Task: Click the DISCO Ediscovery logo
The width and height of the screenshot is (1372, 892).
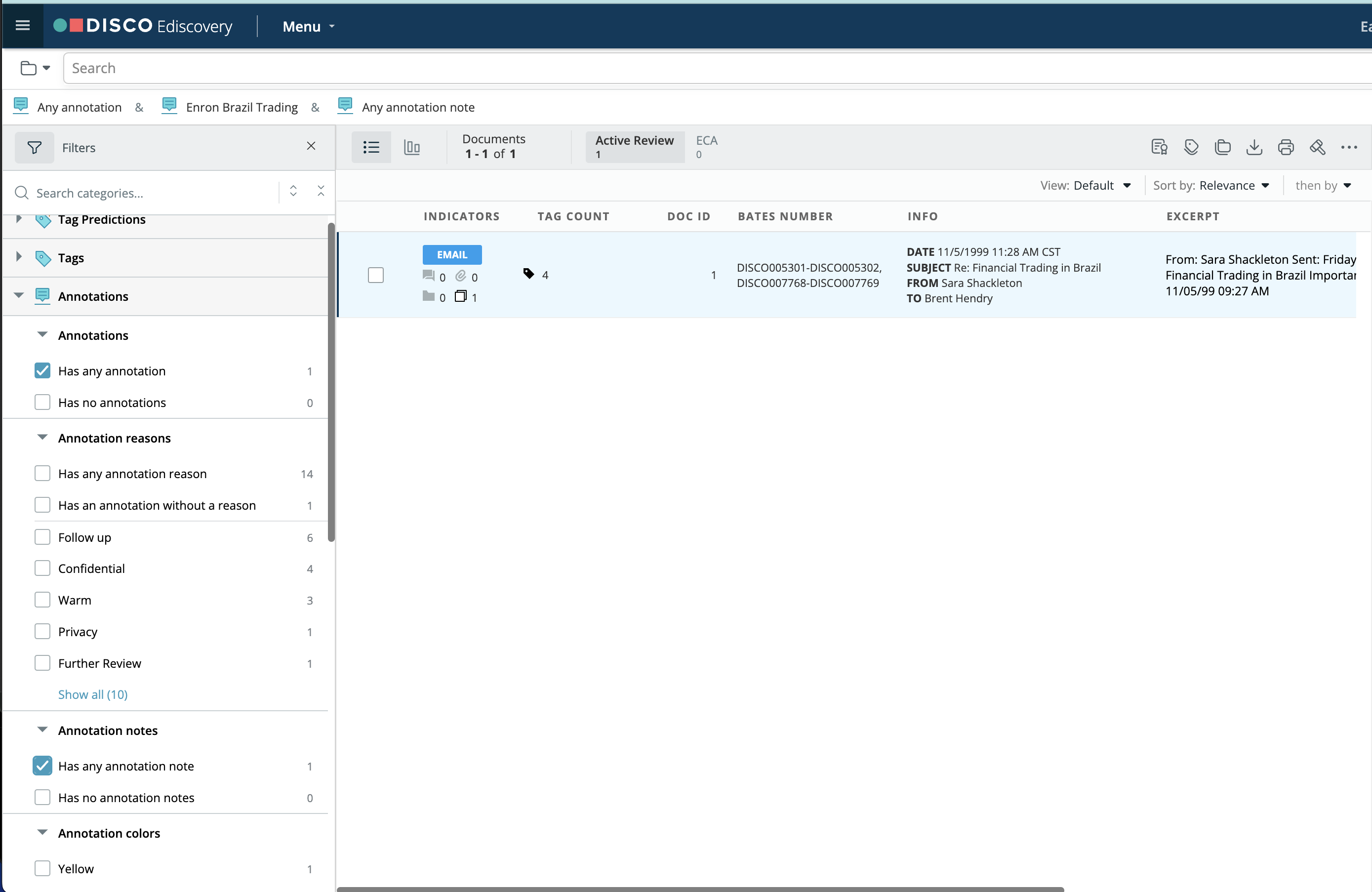Action: click(x=143, y=26)
